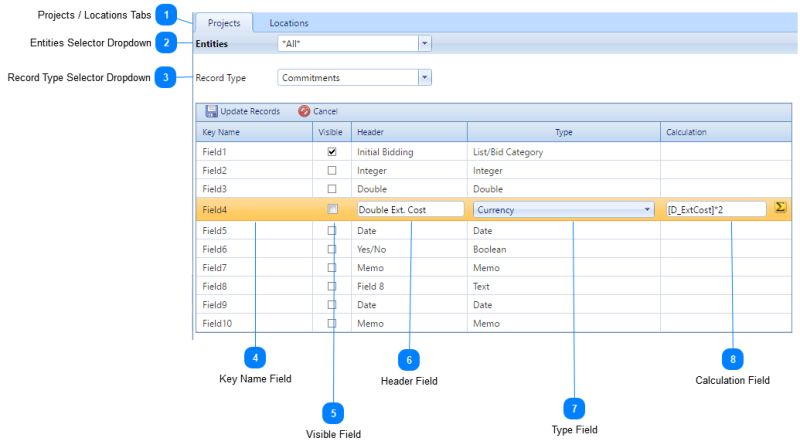
Task: Switch to the Projects tab
Action: (224, 23)
